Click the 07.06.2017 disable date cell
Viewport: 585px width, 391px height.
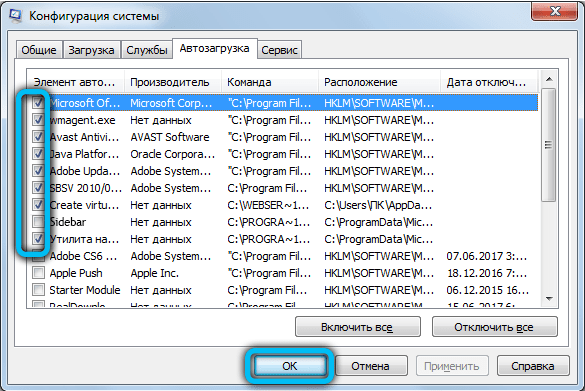coord(487,256)
